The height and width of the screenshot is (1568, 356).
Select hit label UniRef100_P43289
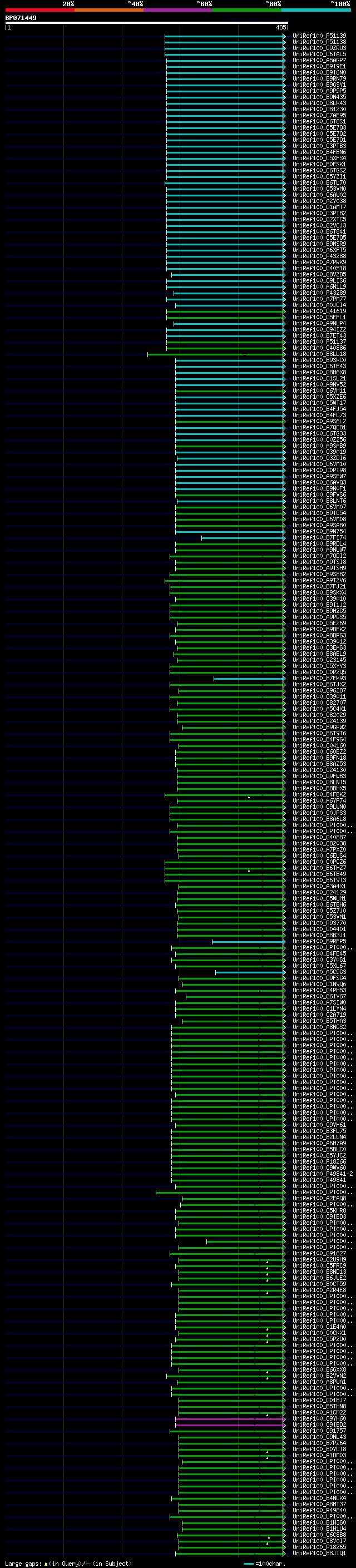pyautogui.click(x=319, y=293)
